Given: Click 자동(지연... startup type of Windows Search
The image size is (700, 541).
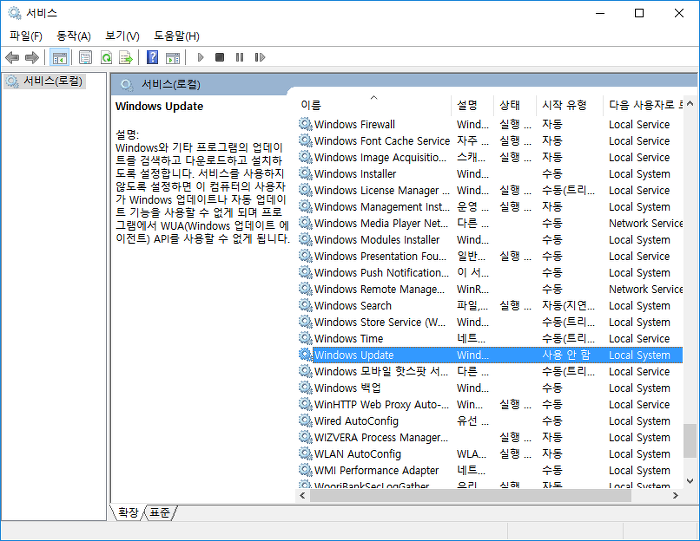Looking at the screenshot, I should (568, 306).
